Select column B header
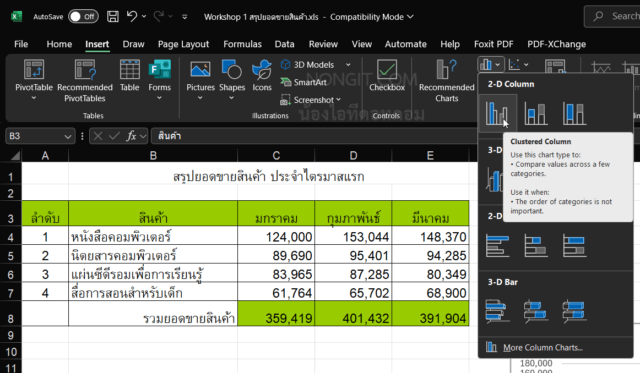The width and height of the screenshot is (640, 373). pos(153,155)
